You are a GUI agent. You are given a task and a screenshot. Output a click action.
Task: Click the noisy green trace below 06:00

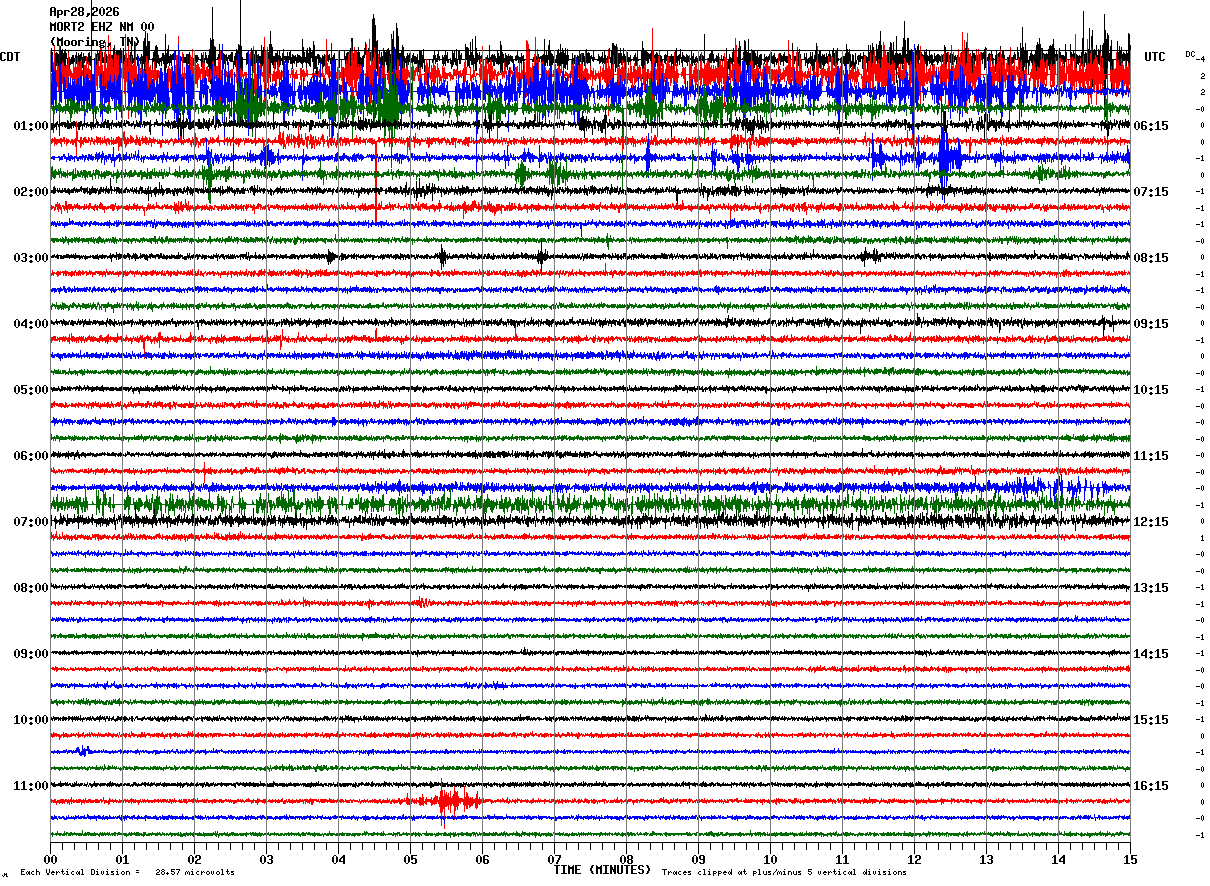coord(590,503)
